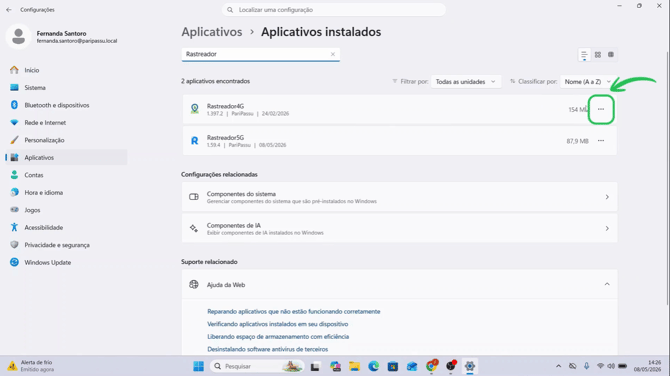Viewport: 670px width, 376px height.
Task: Click the Rastreador5G app icon
Action: pos(194,141)
